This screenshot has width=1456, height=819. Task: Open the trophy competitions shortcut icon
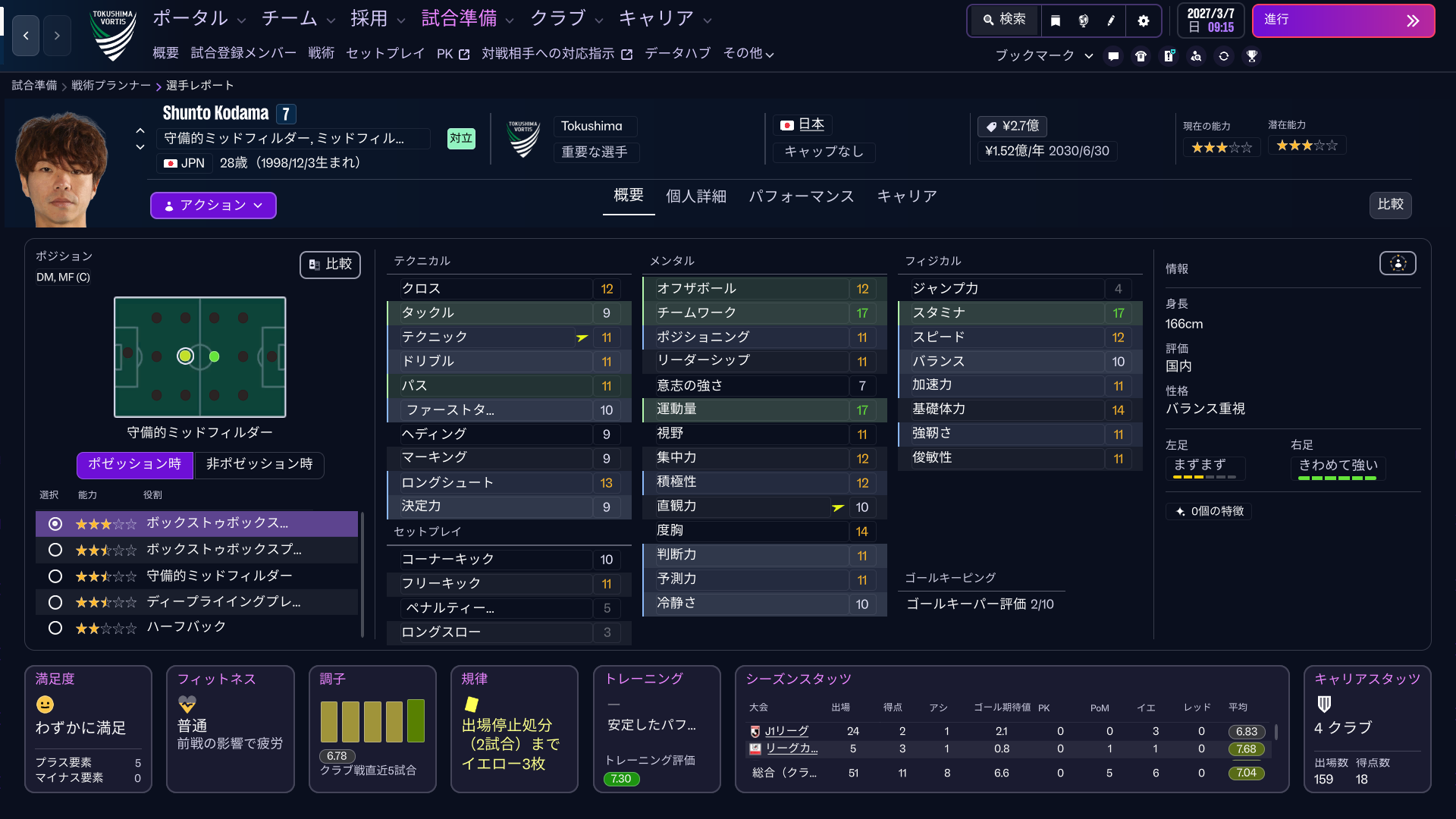pyautogui.click(x=1252, y=56)
